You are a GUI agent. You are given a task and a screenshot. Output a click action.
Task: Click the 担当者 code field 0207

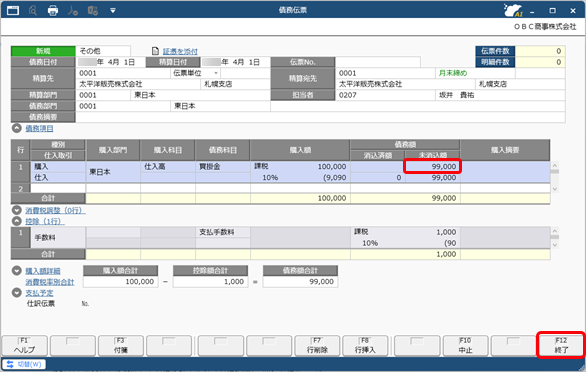click(x=385, y=95)
